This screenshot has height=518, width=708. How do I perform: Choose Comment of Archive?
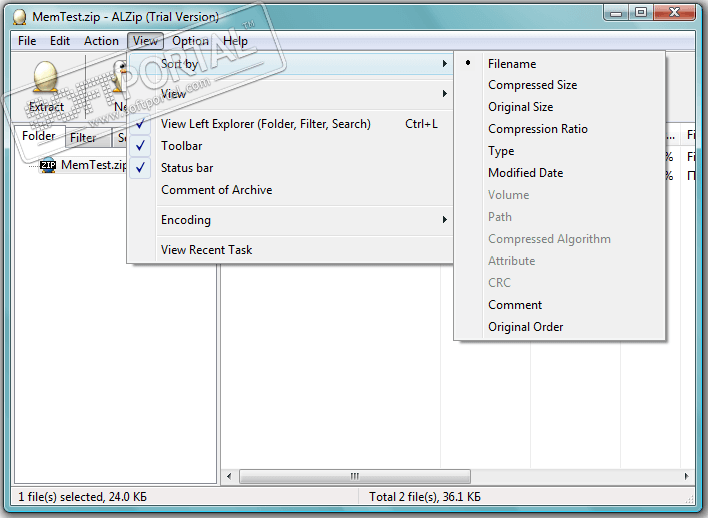(292, 190)
